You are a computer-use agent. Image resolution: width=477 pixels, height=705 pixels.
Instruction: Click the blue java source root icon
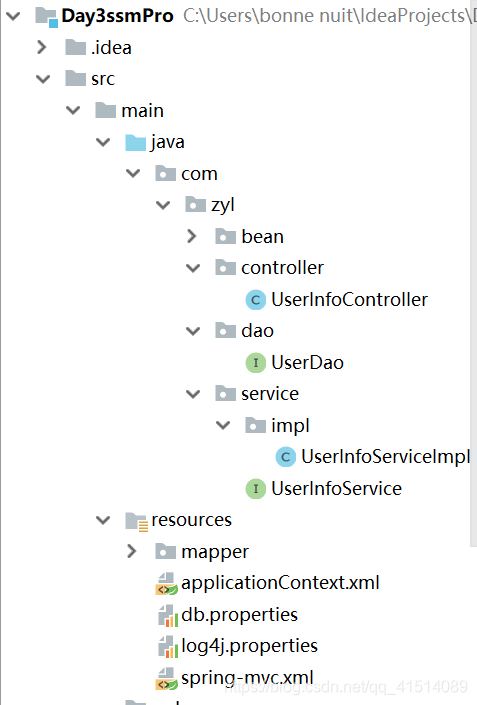(136, 142)
